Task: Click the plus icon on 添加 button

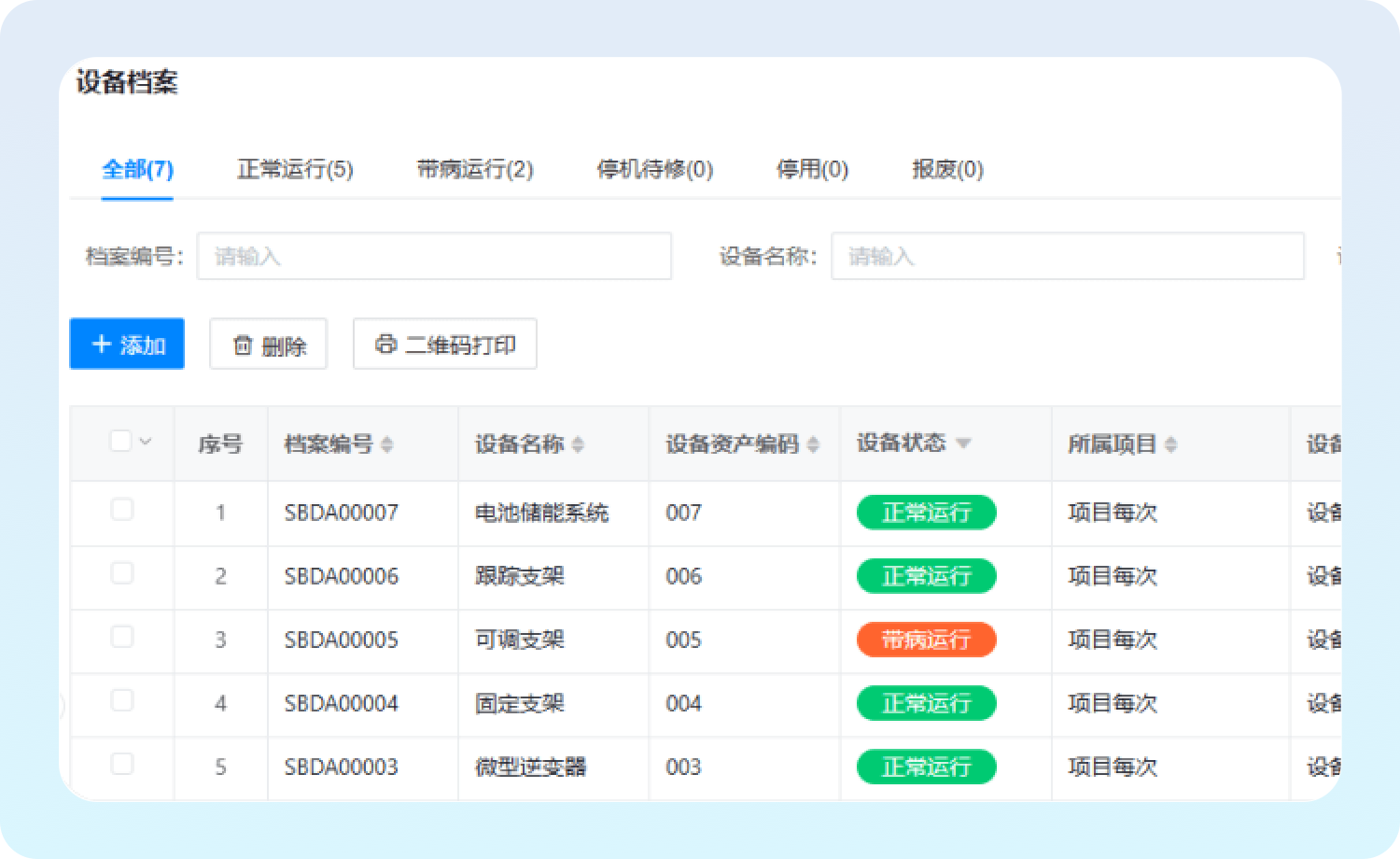Action: 102,345
